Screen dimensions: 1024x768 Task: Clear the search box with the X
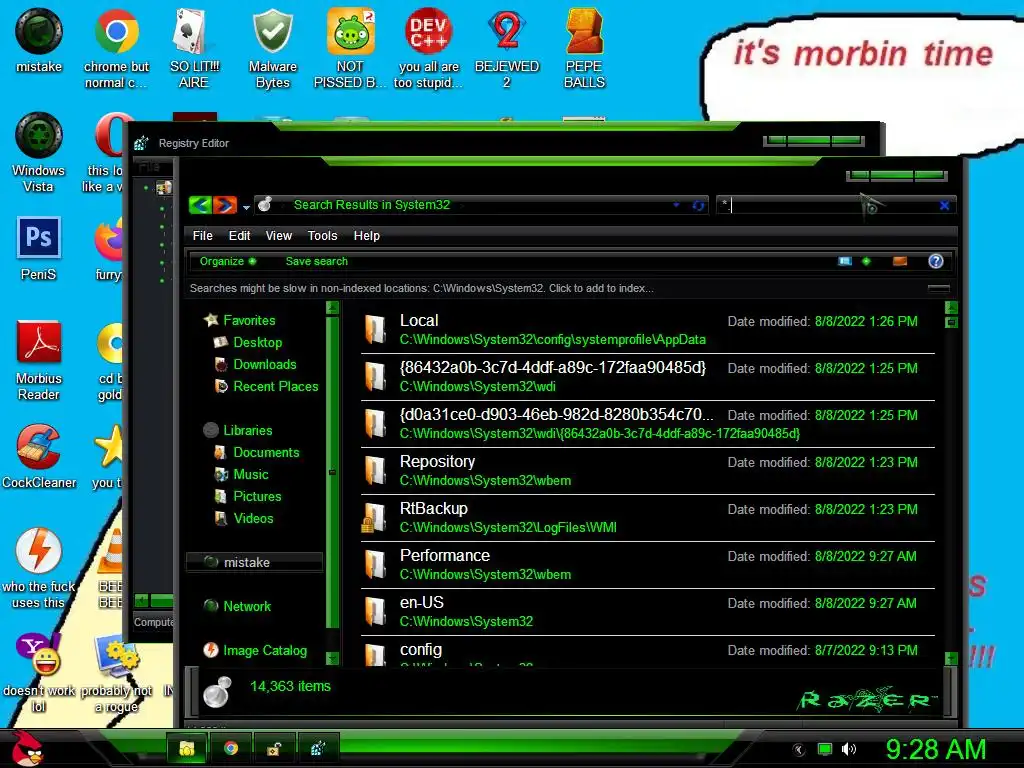click(944, 205)
